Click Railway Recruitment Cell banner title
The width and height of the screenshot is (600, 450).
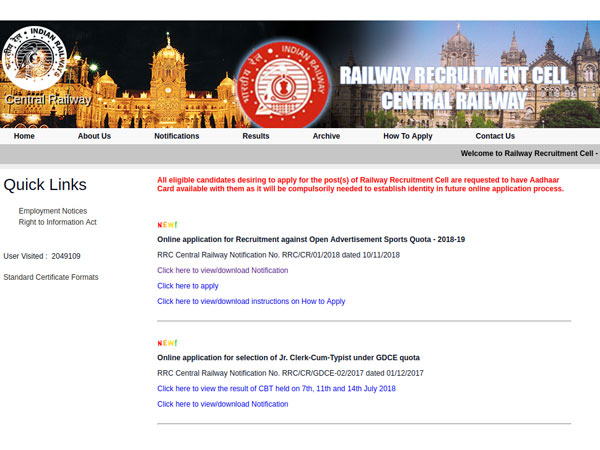pyautogui.click(x=453, y=88)
